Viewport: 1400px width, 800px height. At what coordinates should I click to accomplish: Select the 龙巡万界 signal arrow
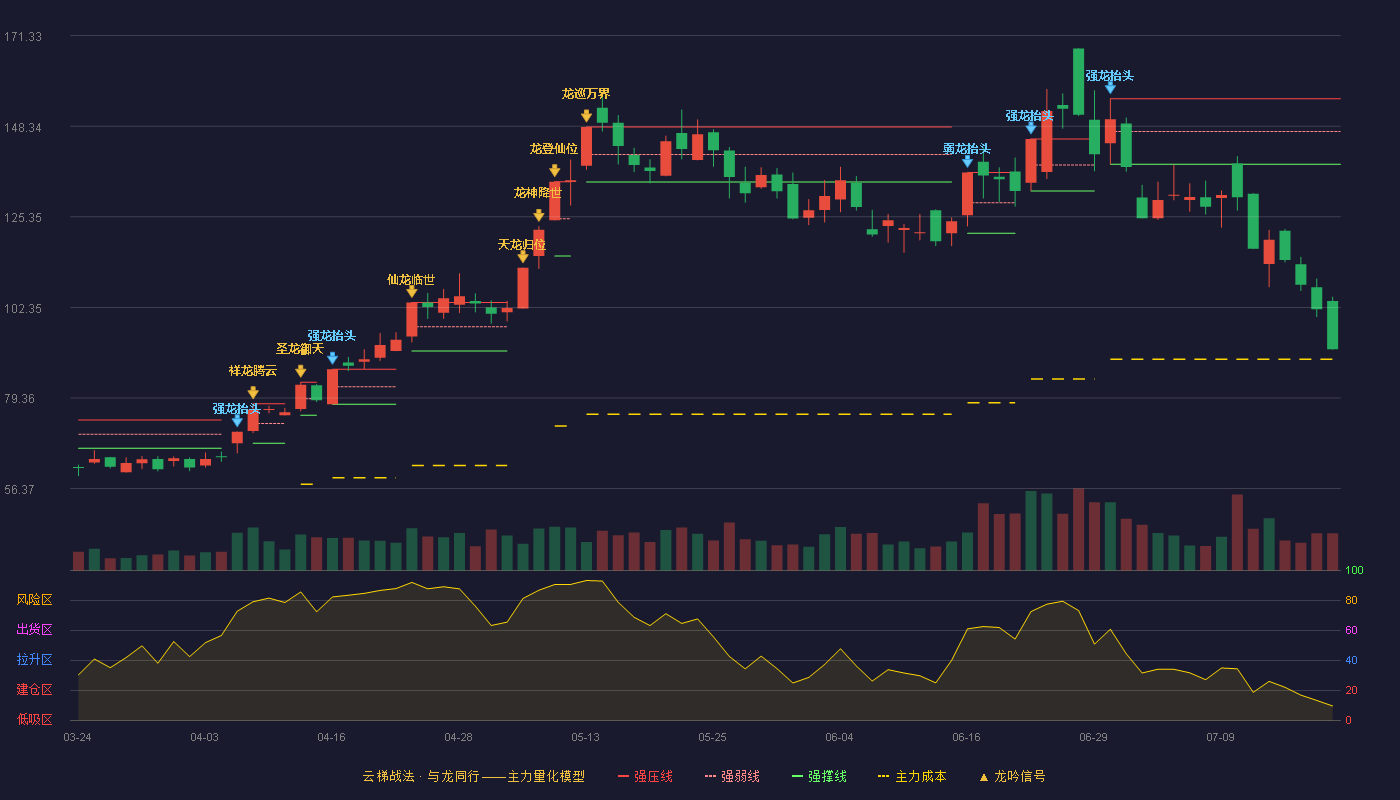pyautogui.click(x=587, y=116)
